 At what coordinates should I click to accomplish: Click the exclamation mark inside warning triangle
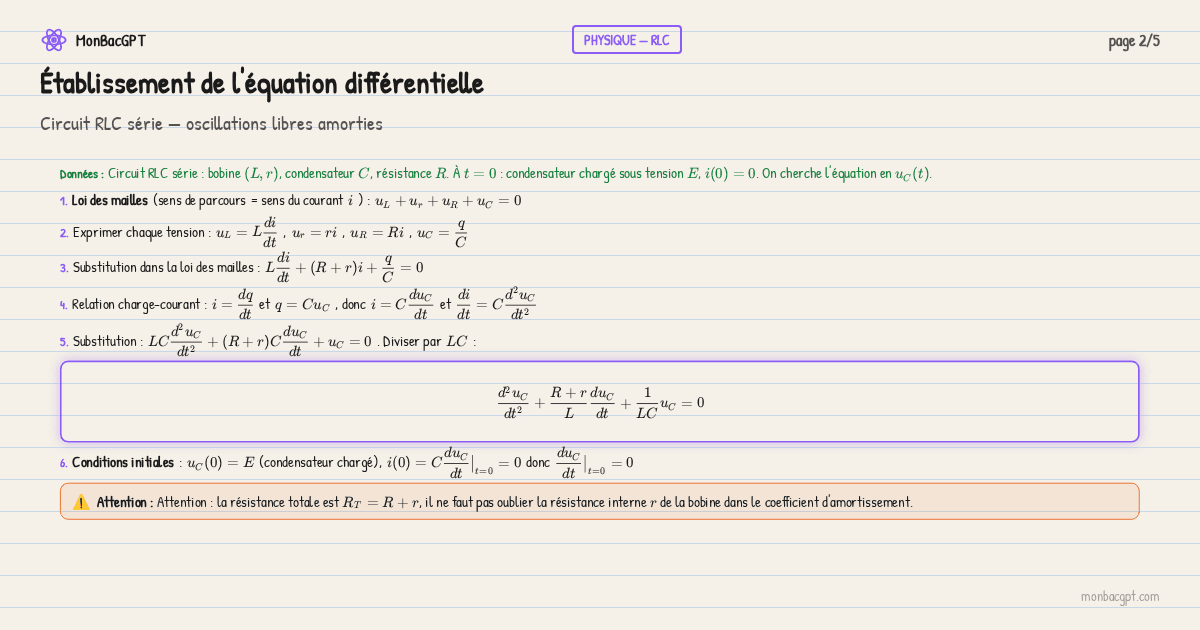coord(83,503)
